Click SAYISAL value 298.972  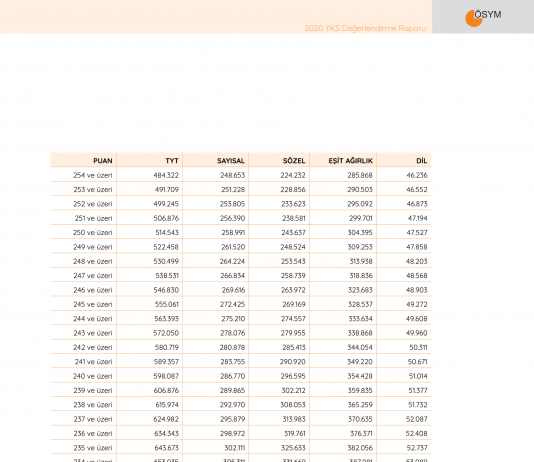click(x=232, y=433)
